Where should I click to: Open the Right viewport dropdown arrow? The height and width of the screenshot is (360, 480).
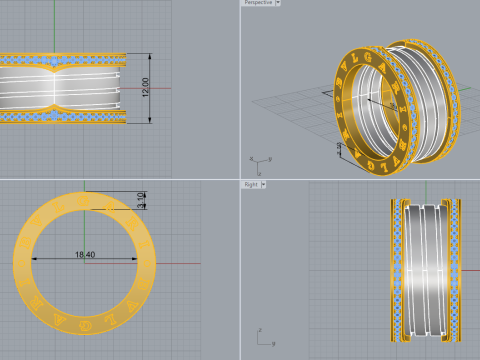(x=263, y=185)
